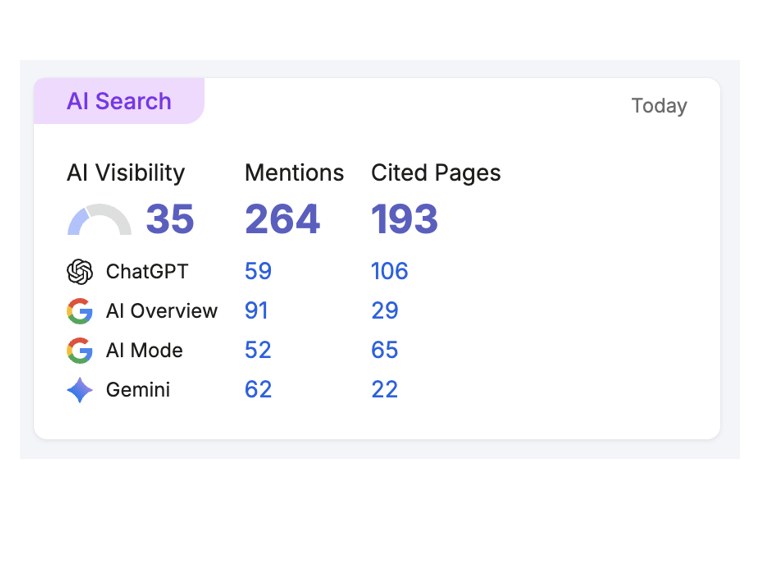Click the Google icon beside AI Mode
Viewport: 760px width, 580px height.
pyautogui.click(x=79, y=350)
